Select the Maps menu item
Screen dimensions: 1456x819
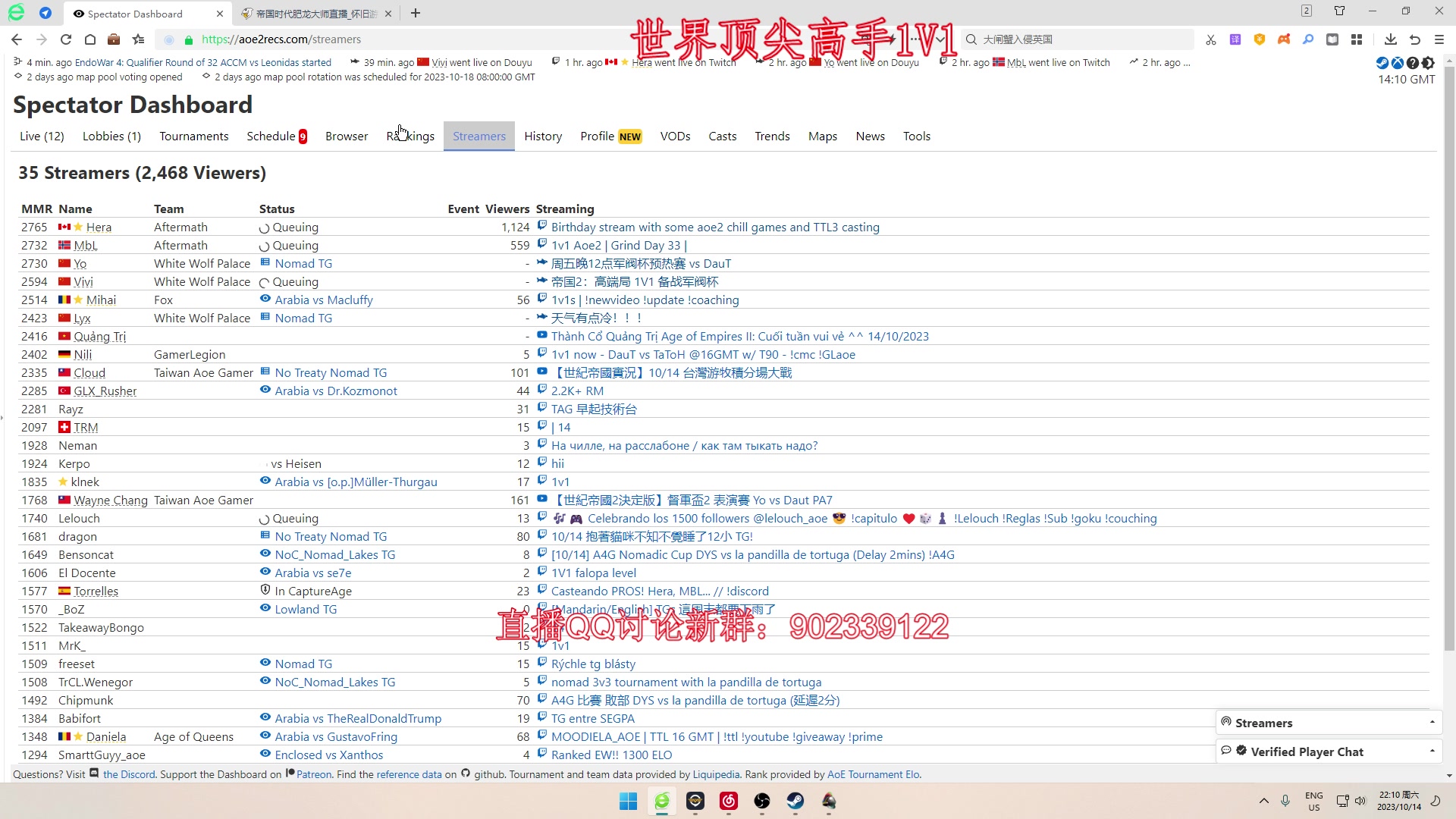pyautogui.click(x=823, y=136)
